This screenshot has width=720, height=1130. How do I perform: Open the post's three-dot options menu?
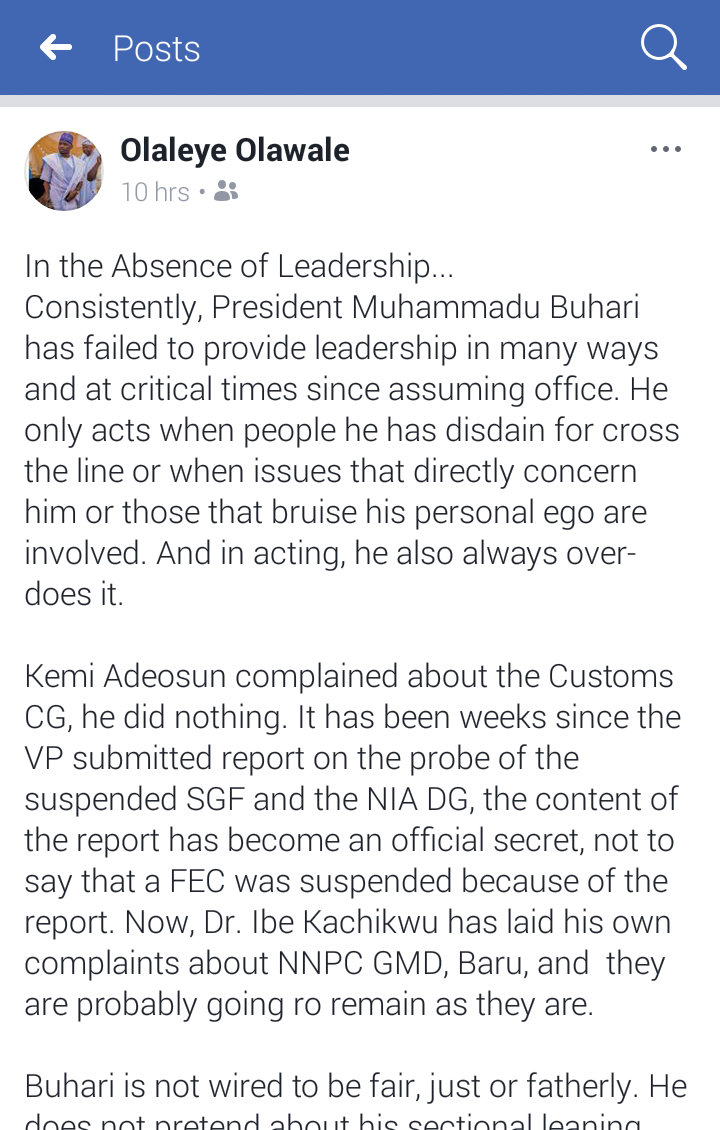point(665,150)
